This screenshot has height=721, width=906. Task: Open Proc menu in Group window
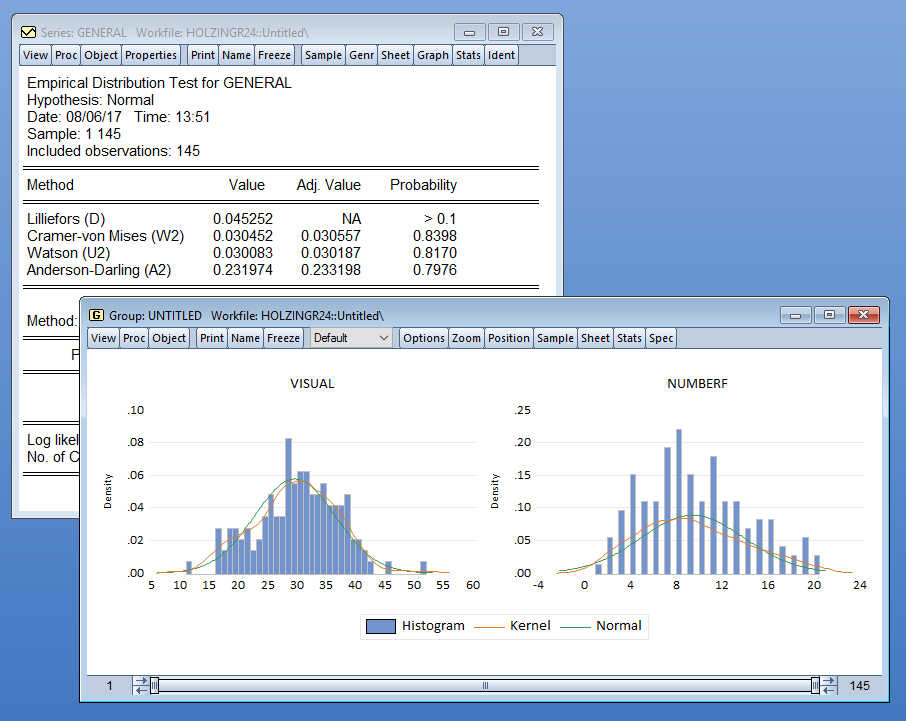click(x=134, y=338)
